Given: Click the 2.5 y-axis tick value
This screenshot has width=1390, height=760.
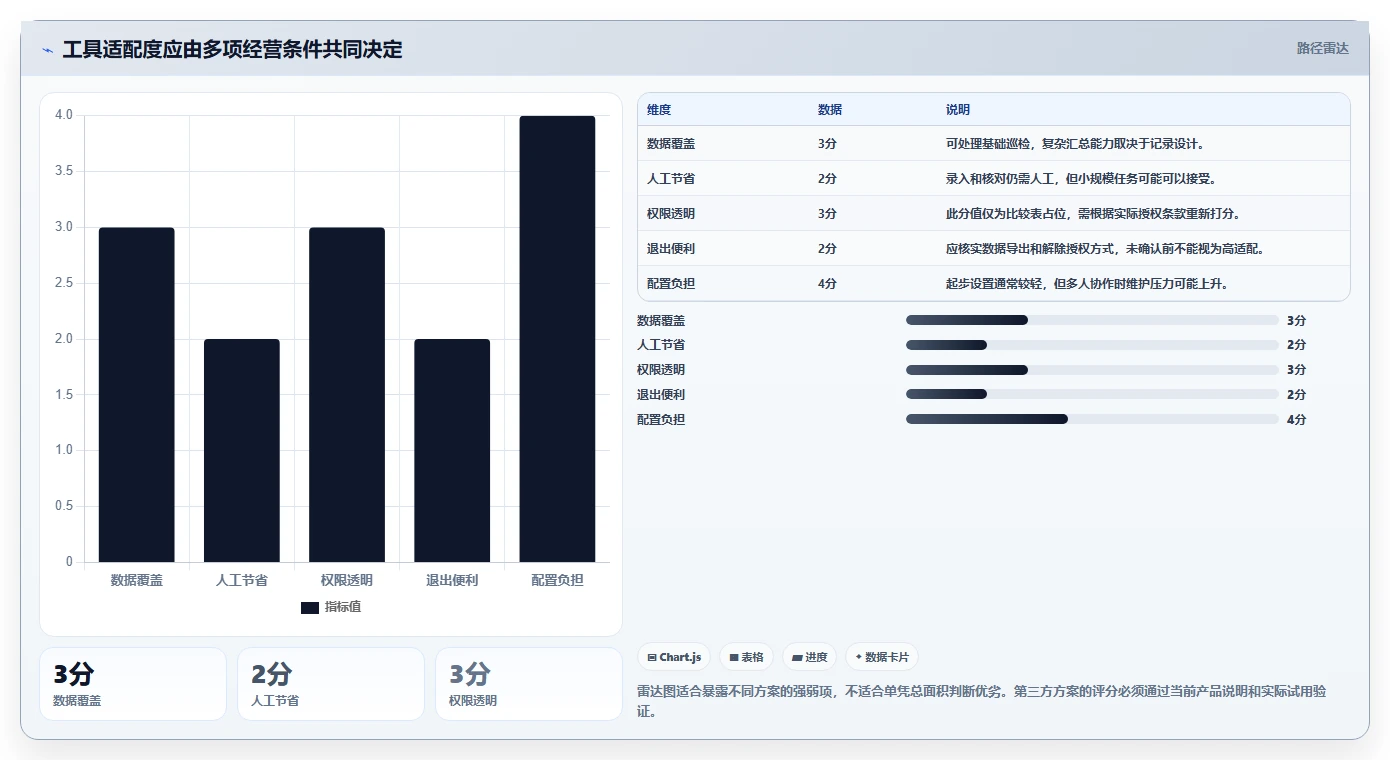Looking at the screenshot, I should click(64, 283).
